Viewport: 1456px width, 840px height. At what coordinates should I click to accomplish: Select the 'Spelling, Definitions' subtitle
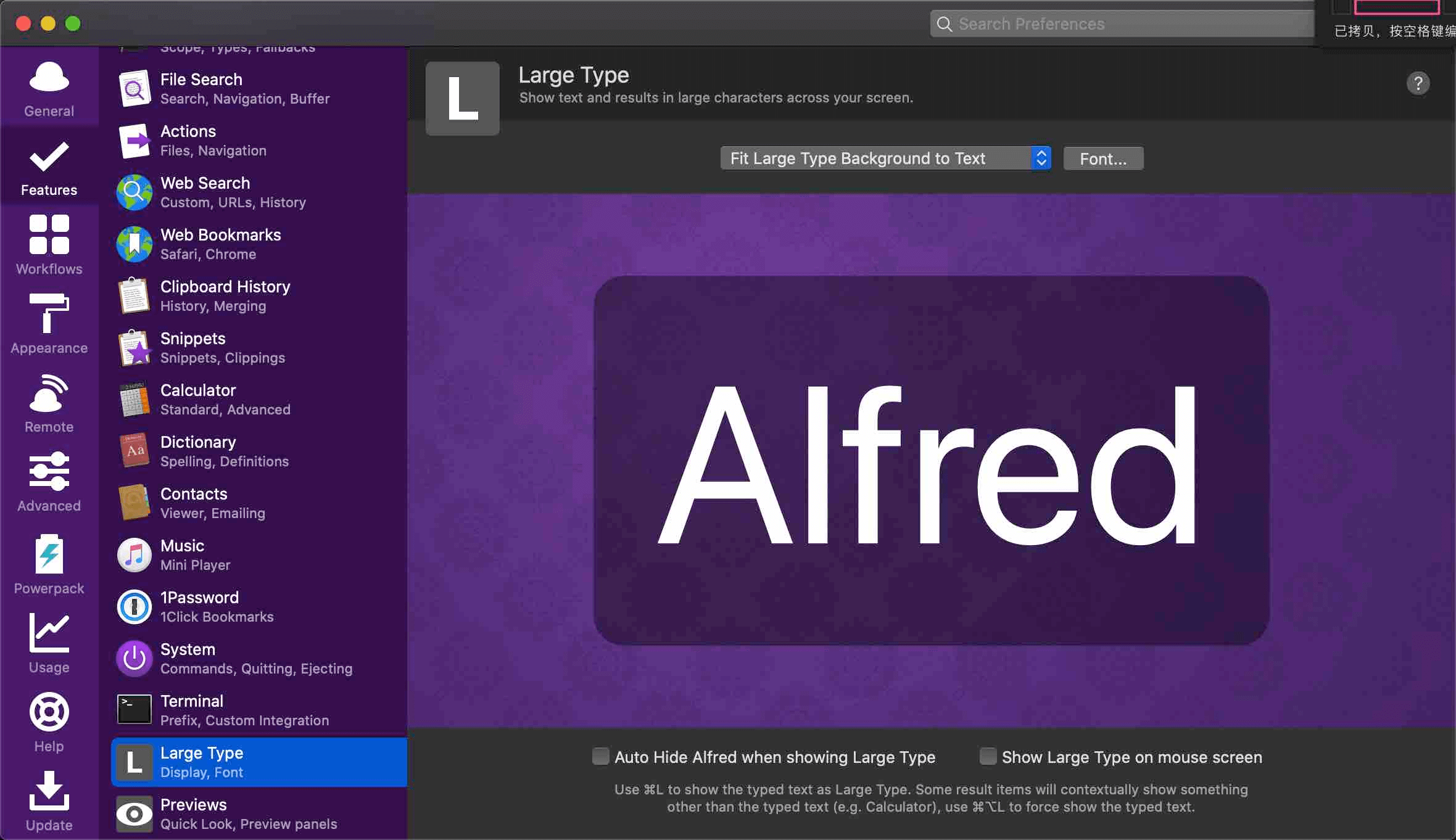pyautogui.click(x=225, y=462)
